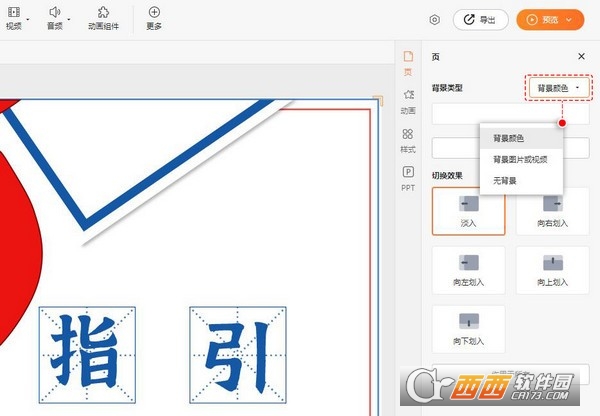Choose 无背景 from the dropdown list

point(505,181)
